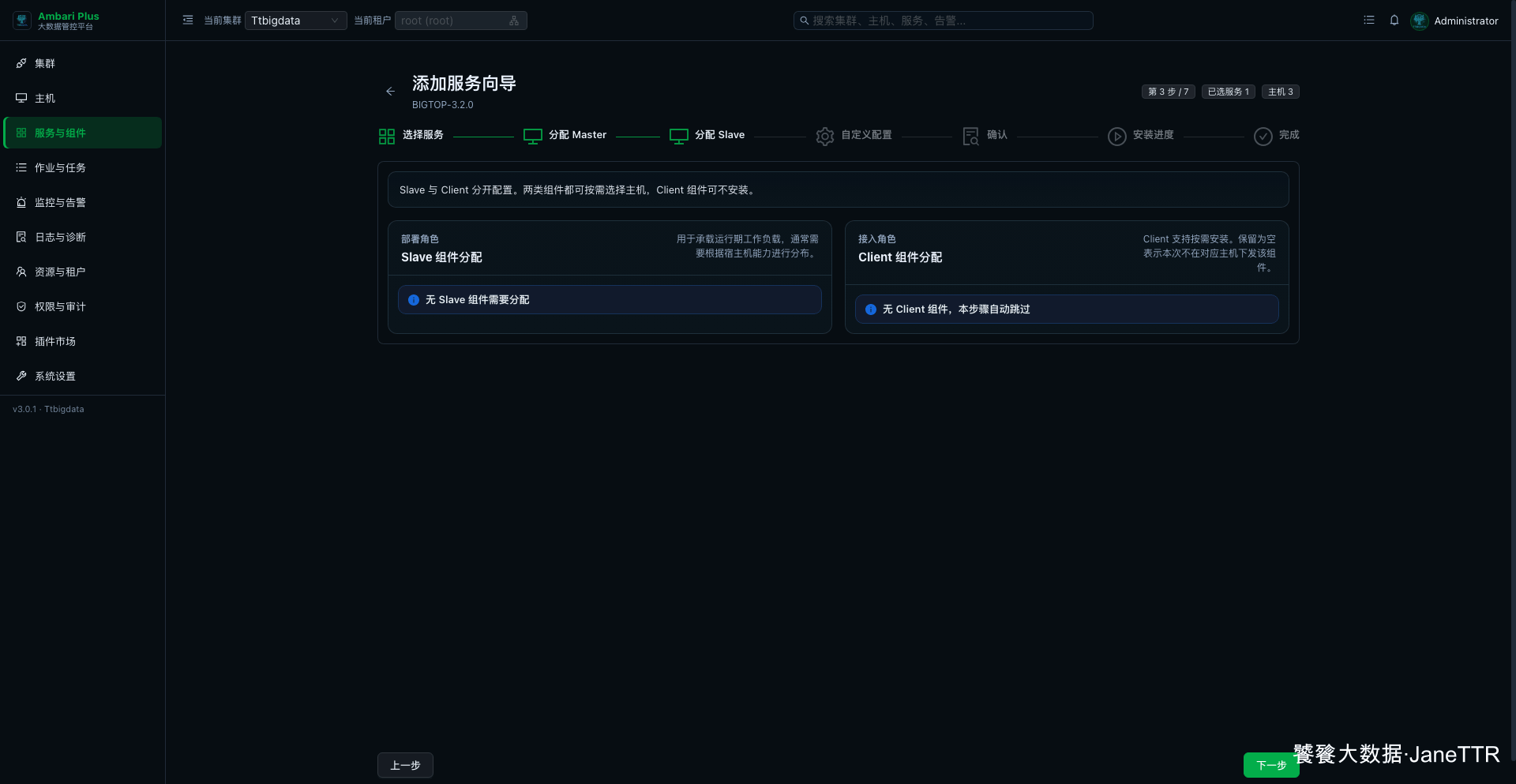Focus the global search field 搜索集群、主机
The height and width of the screenshot is (784, 1516).
tap(944, 21)
